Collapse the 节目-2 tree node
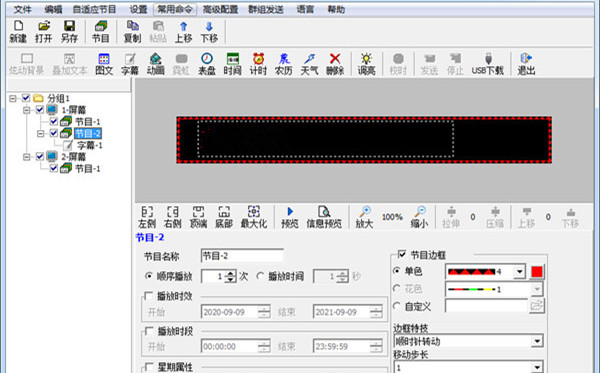Image resolution: width=600 pixels, height=373 pixels. (41, 134)
